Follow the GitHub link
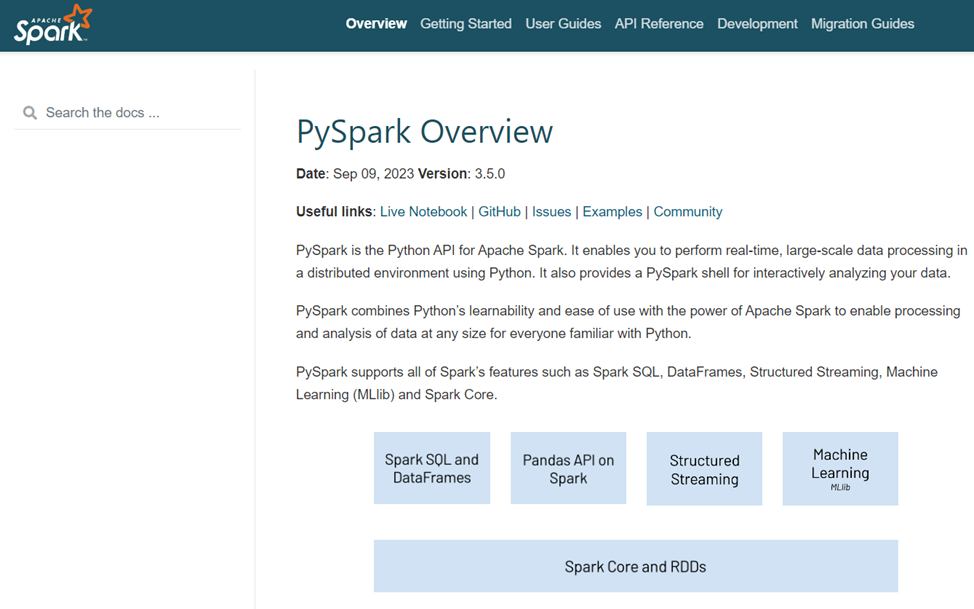 pos(499,212)
